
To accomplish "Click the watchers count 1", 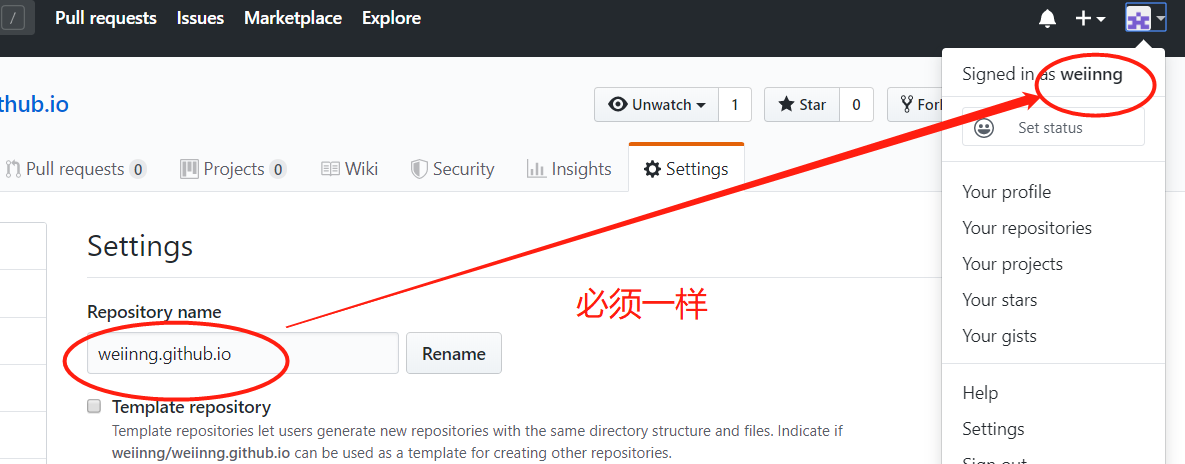I will tap(735, 105).
